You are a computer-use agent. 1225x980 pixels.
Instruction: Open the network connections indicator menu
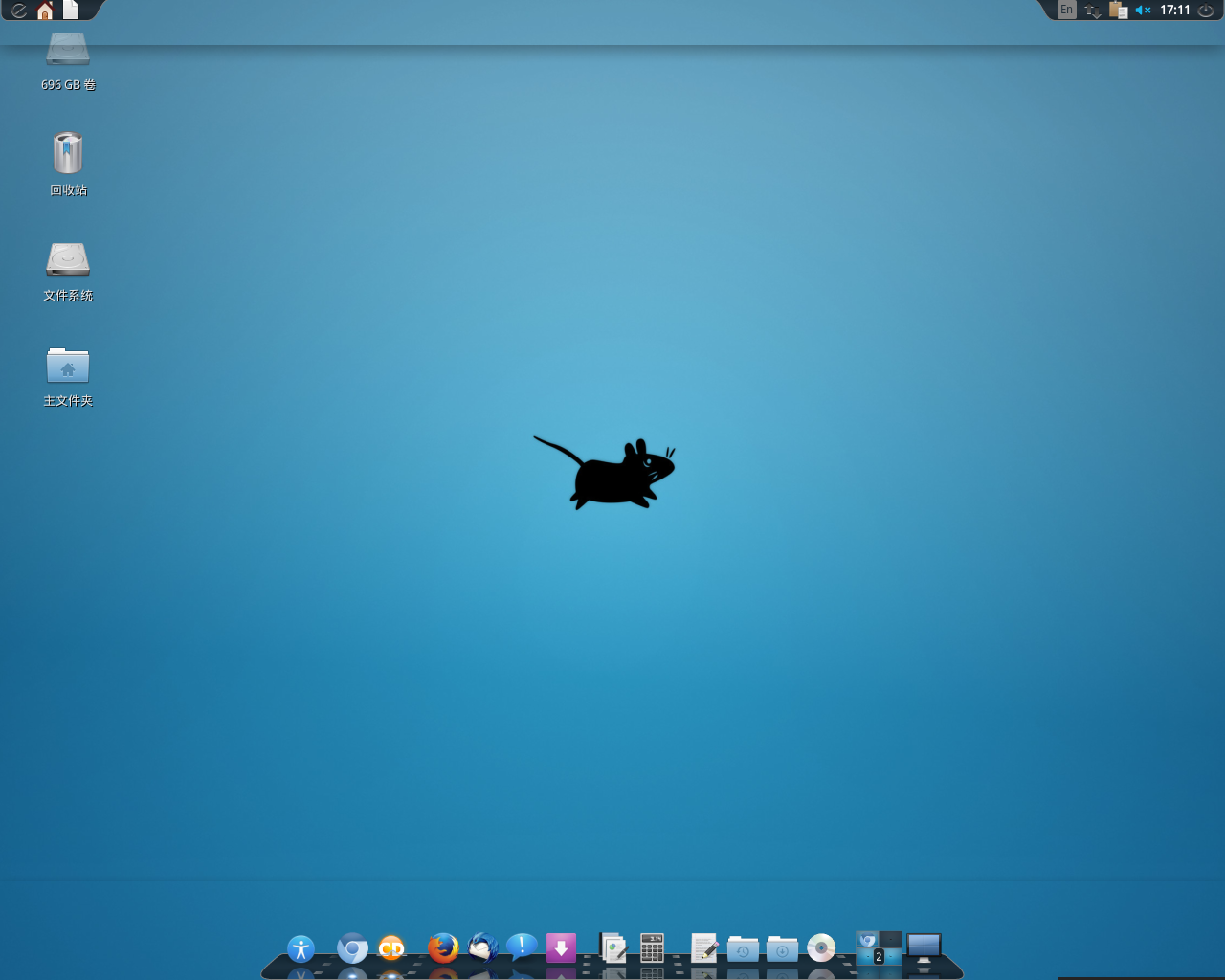[x=1093, y=11]
